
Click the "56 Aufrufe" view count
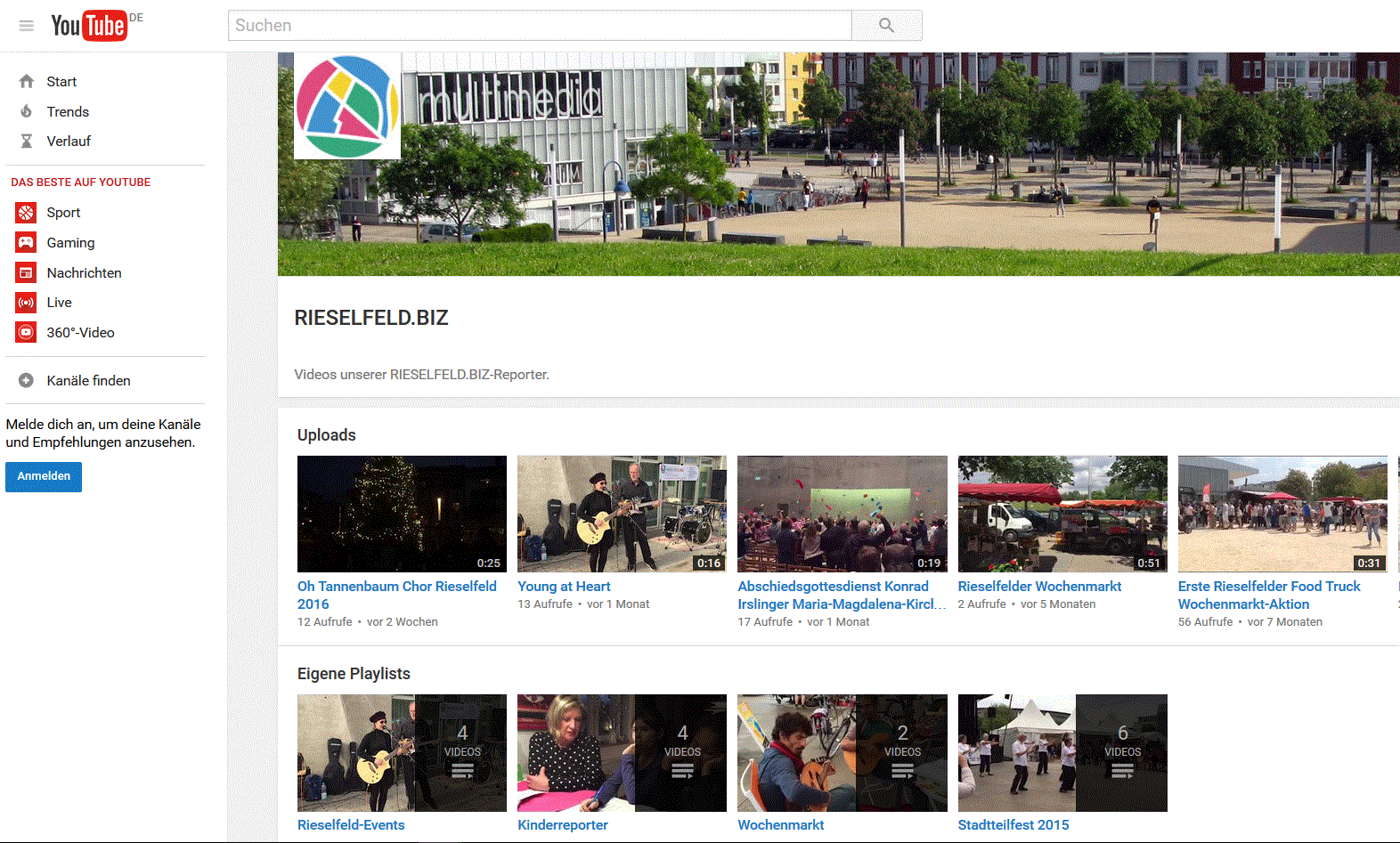coord(1206,621)
